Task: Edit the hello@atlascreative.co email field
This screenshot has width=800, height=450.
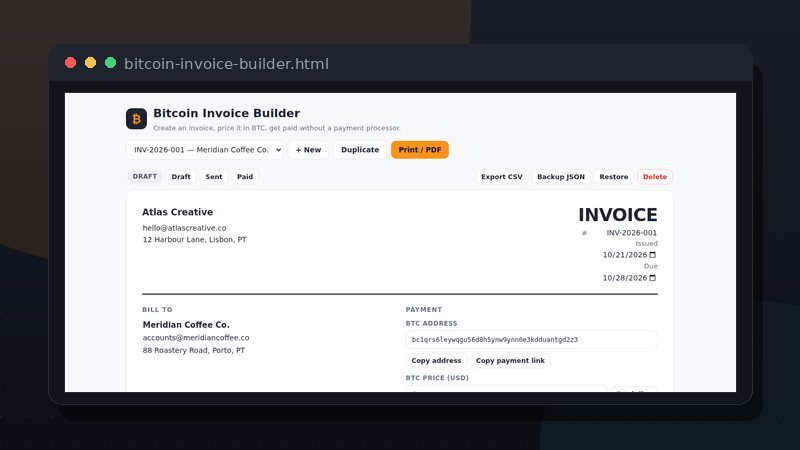Action: click(184, 228)
